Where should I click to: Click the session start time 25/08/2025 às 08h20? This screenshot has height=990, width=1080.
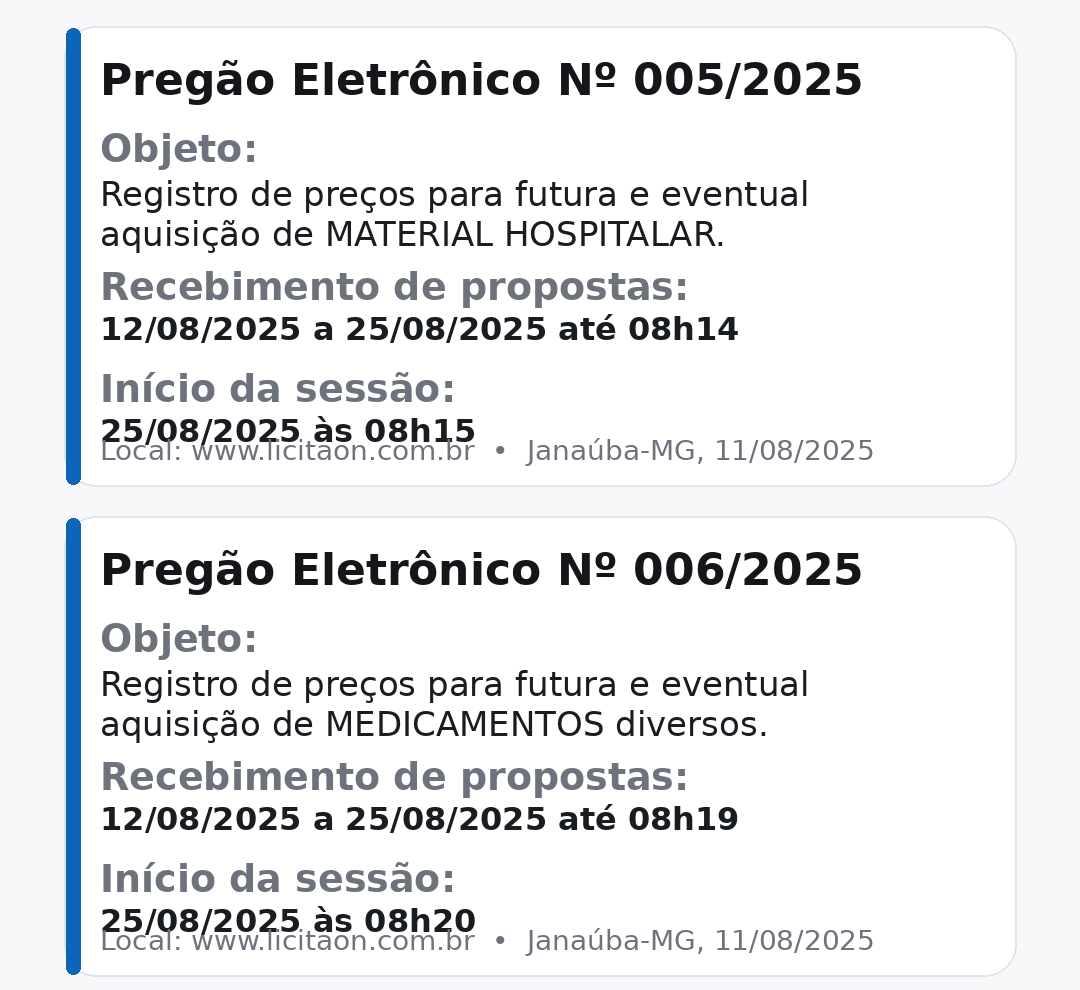coord(288,918)
